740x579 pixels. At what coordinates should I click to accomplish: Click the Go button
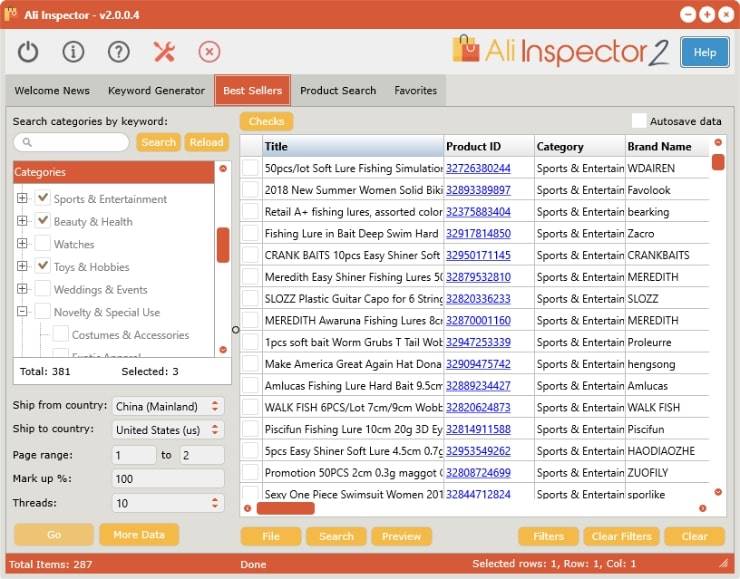[54, 535]
